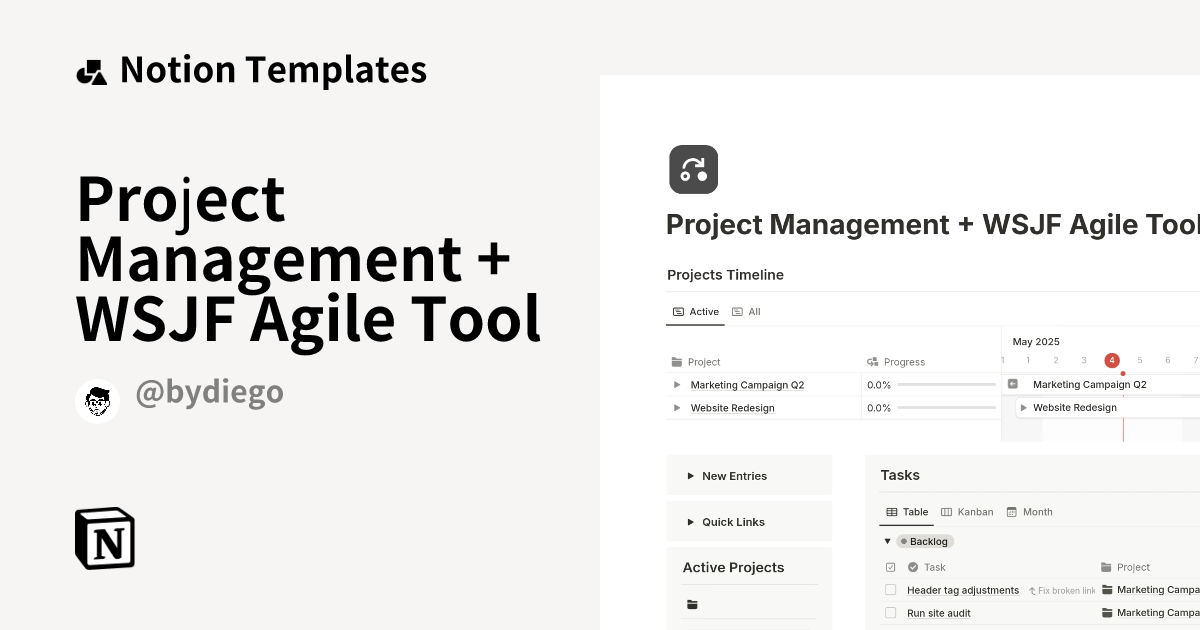This screenshot has height=630, width=1200.
Task: Click the checkbox column header in Tasks table
Action: click(x=891, y=567)
